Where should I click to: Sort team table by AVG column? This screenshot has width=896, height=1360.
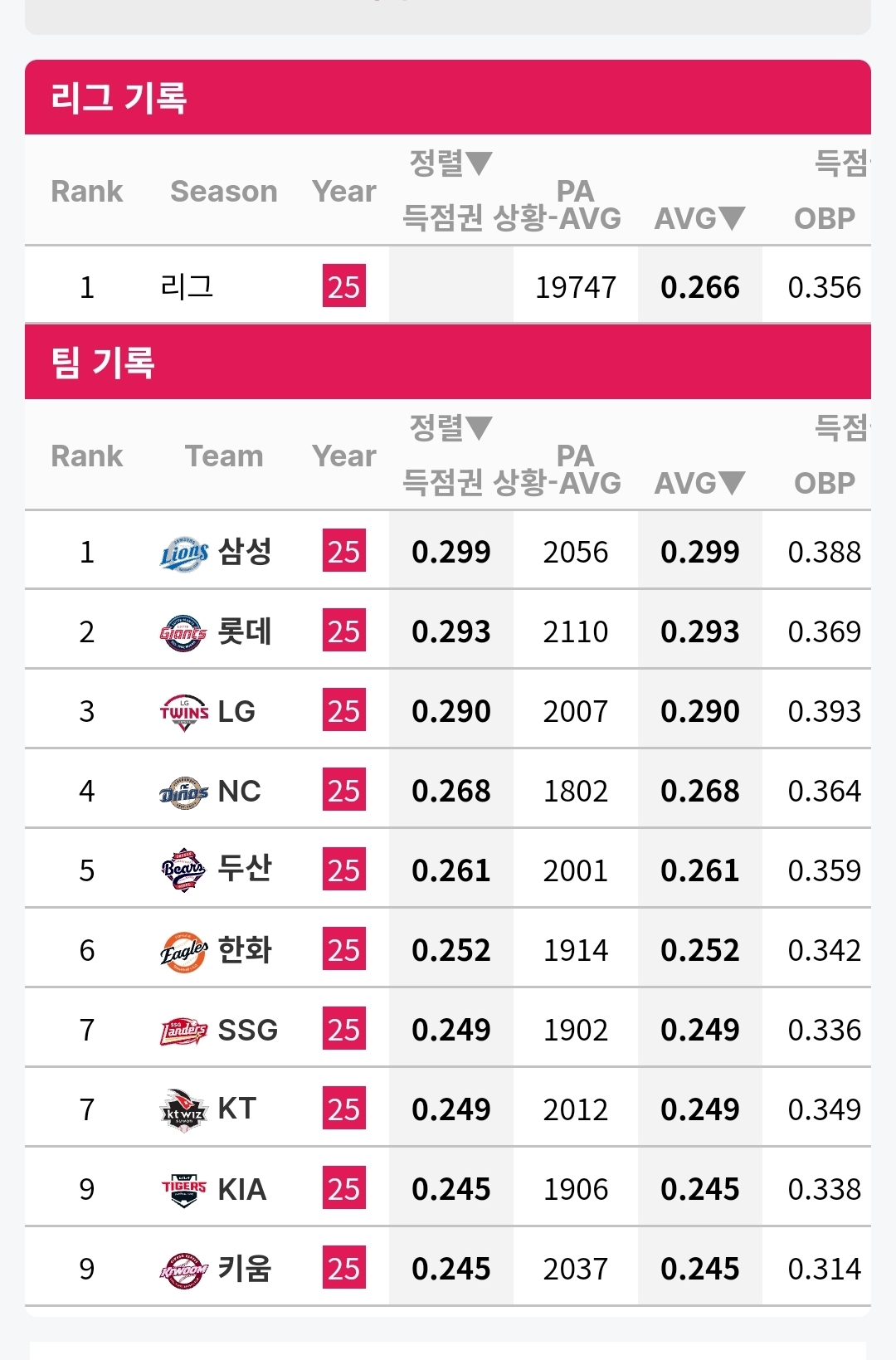pos(700,483)
